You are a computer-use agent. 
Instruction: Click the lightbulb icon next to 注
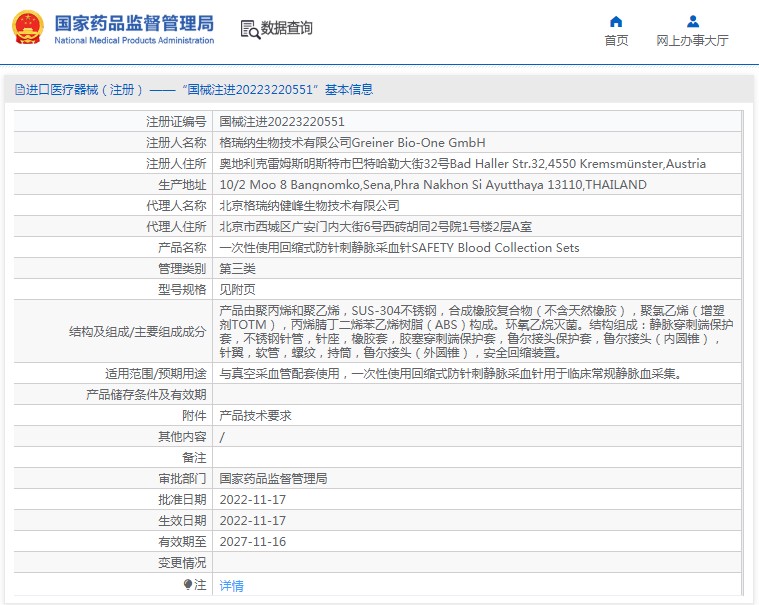188,585
